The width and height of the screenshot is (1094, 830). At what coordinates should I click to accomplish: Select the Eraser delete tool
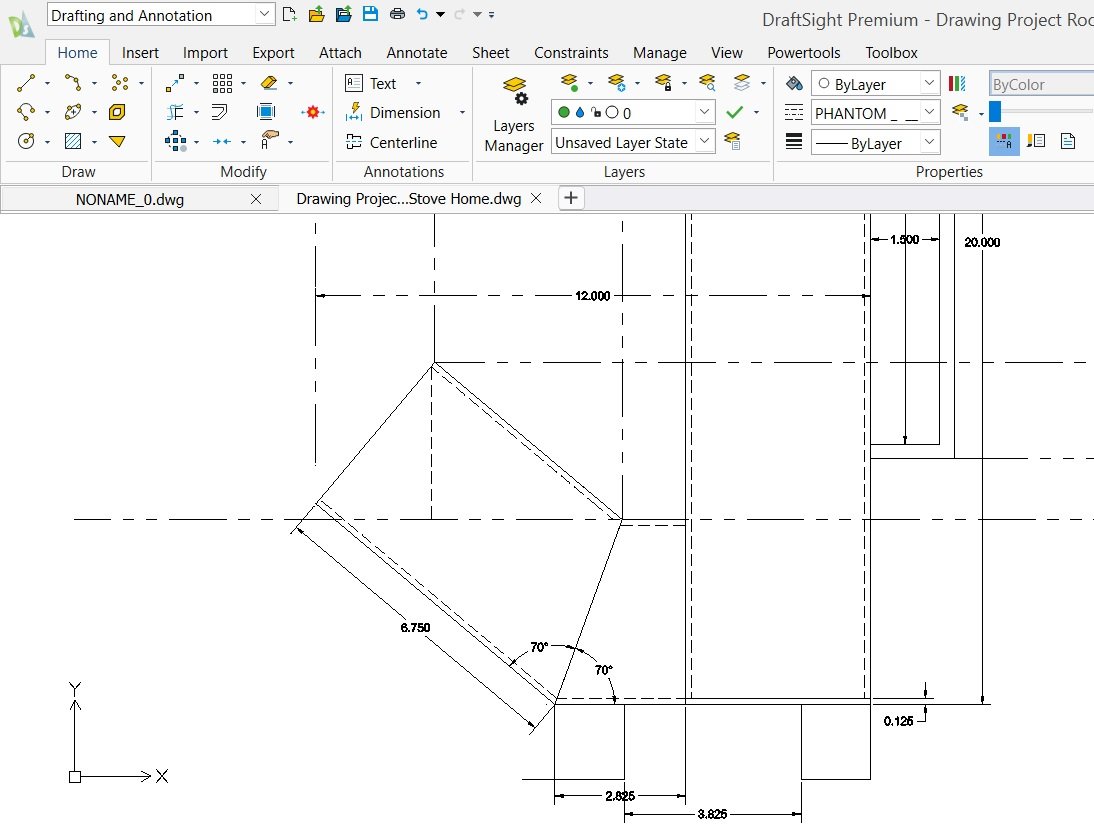click(269, 83)
